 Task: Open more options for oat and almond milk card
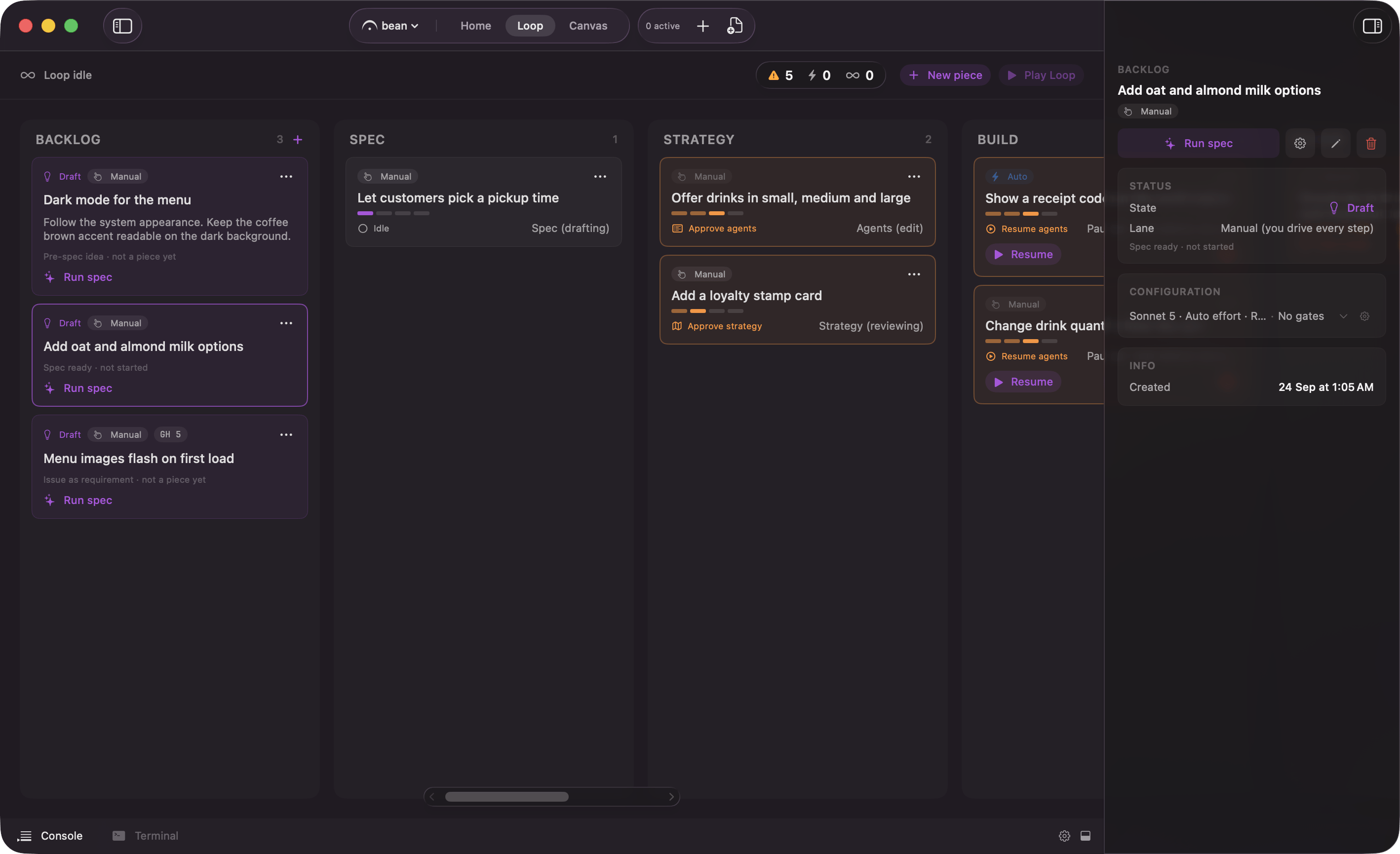pyautogui.click(x=286, y=323)
